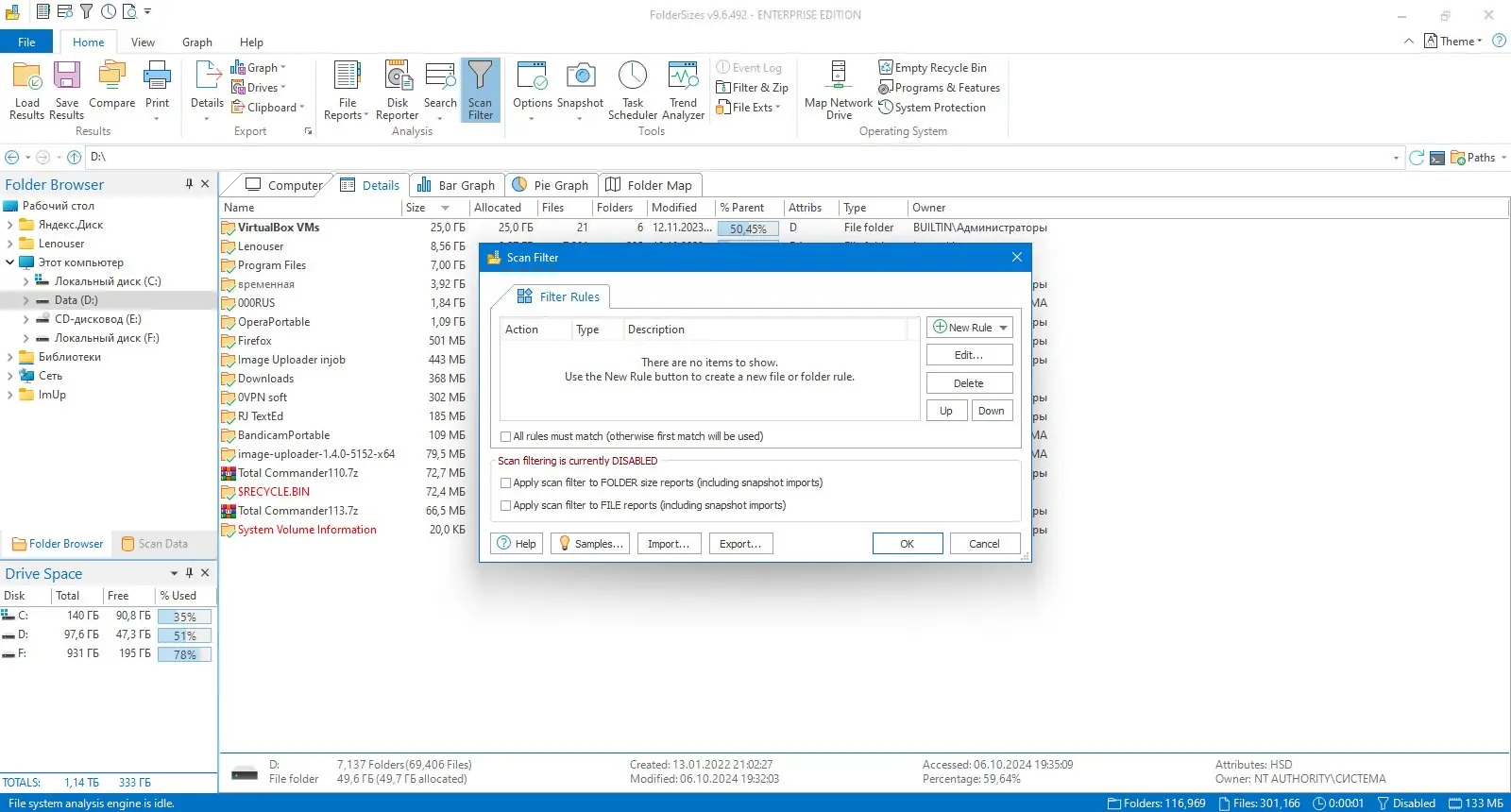Pin the Folder Browser panel
Image resolution: width=1511 pixels, height=812 pixels.
pos(189,184)
